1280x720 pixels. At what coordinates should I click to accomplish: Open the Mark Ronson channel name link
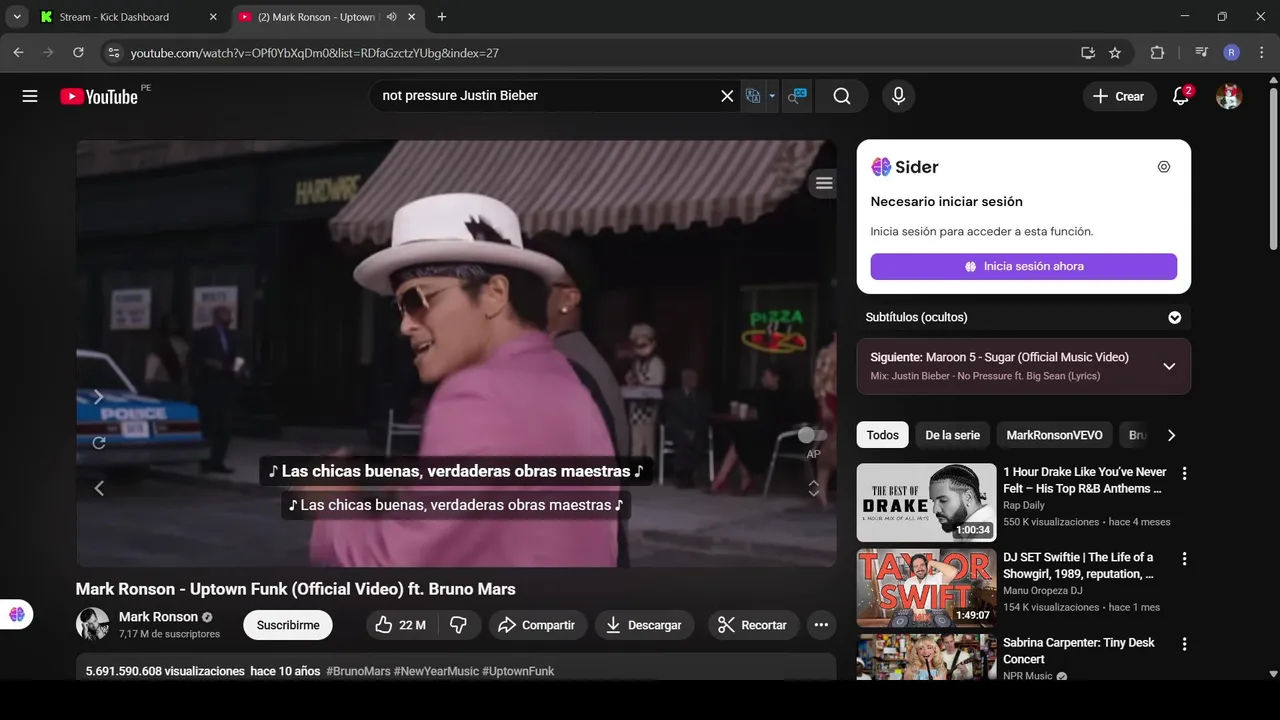click(x=158, y=617)
